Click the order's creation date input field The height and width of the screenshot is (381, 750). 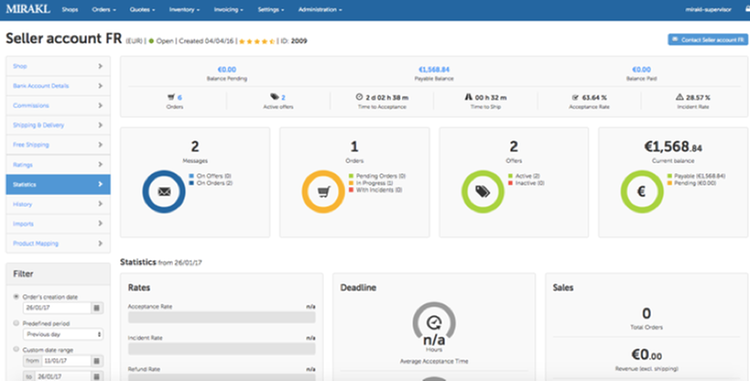(57, 308)
